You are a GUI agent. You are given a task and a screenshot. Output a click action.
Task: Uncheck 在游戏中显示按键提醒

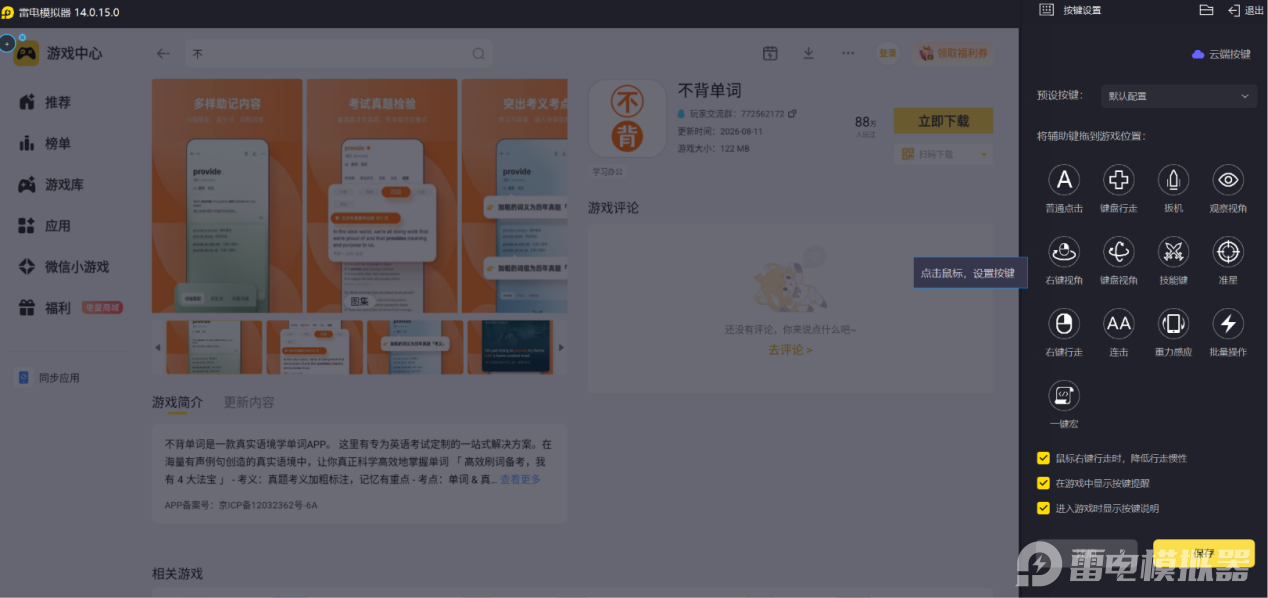pos(1043,483)
